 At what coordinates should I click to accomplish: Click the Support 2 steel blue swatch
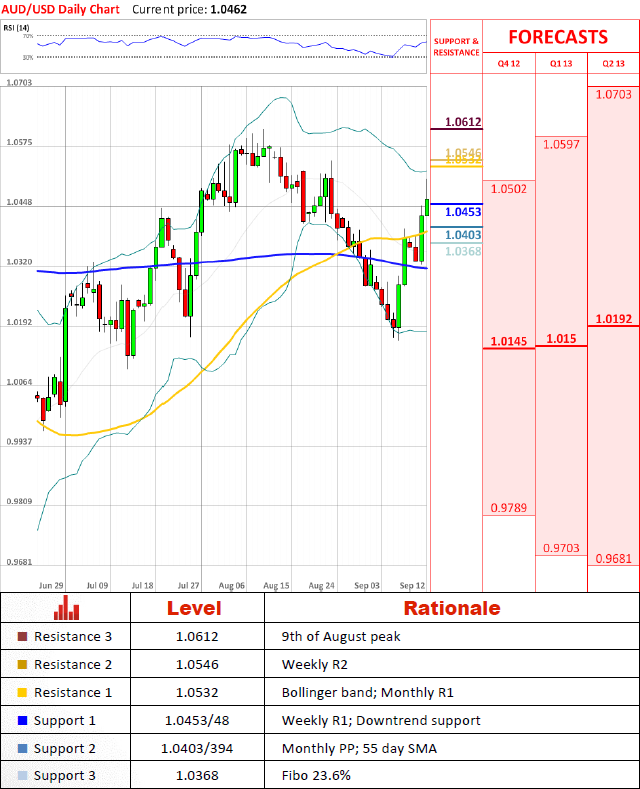pyautogui.click(x=22, y=748)
